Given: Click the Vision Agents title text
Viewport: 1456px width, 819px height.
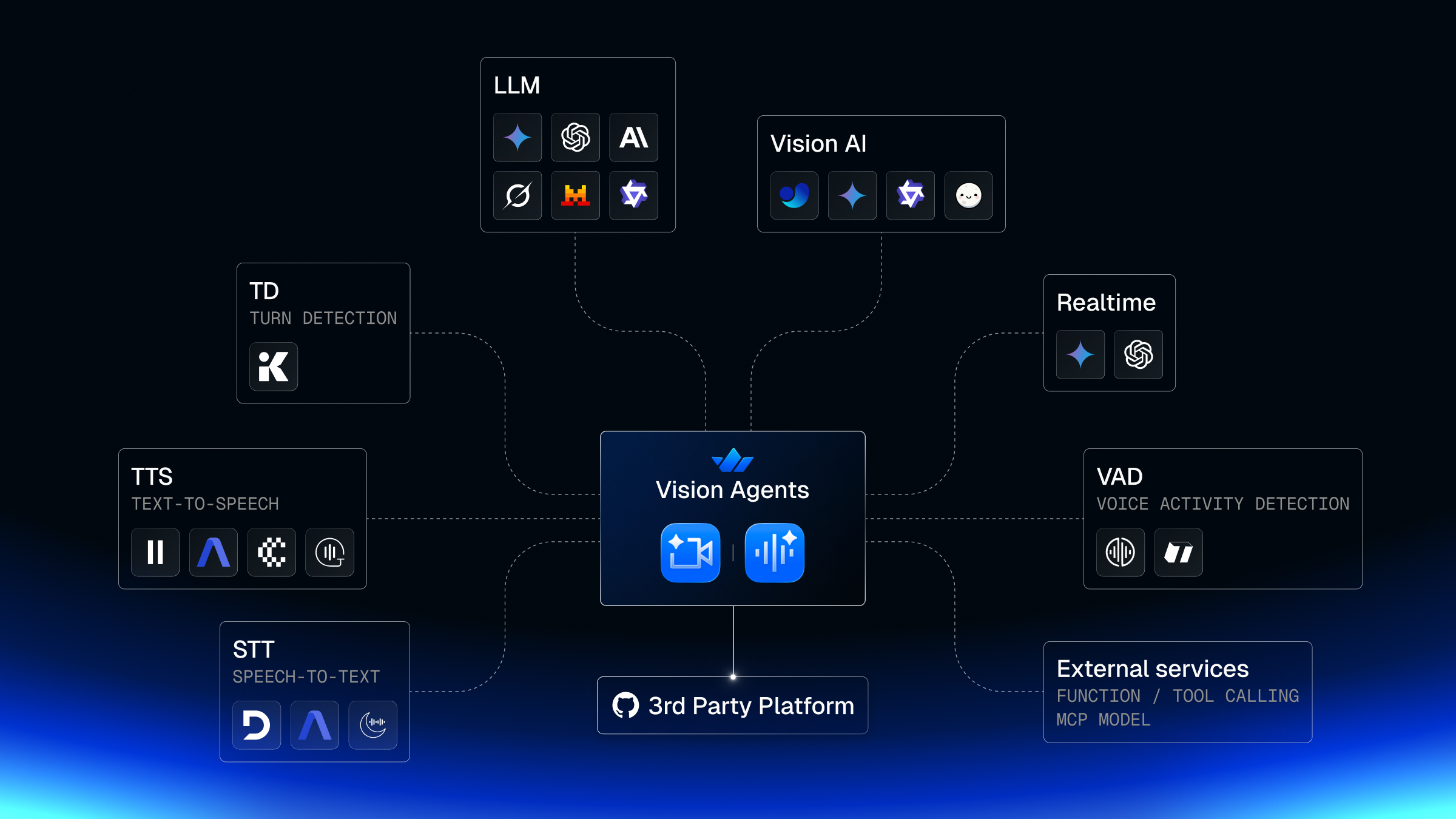Looking at the screenshot, I should pos(732,490).
